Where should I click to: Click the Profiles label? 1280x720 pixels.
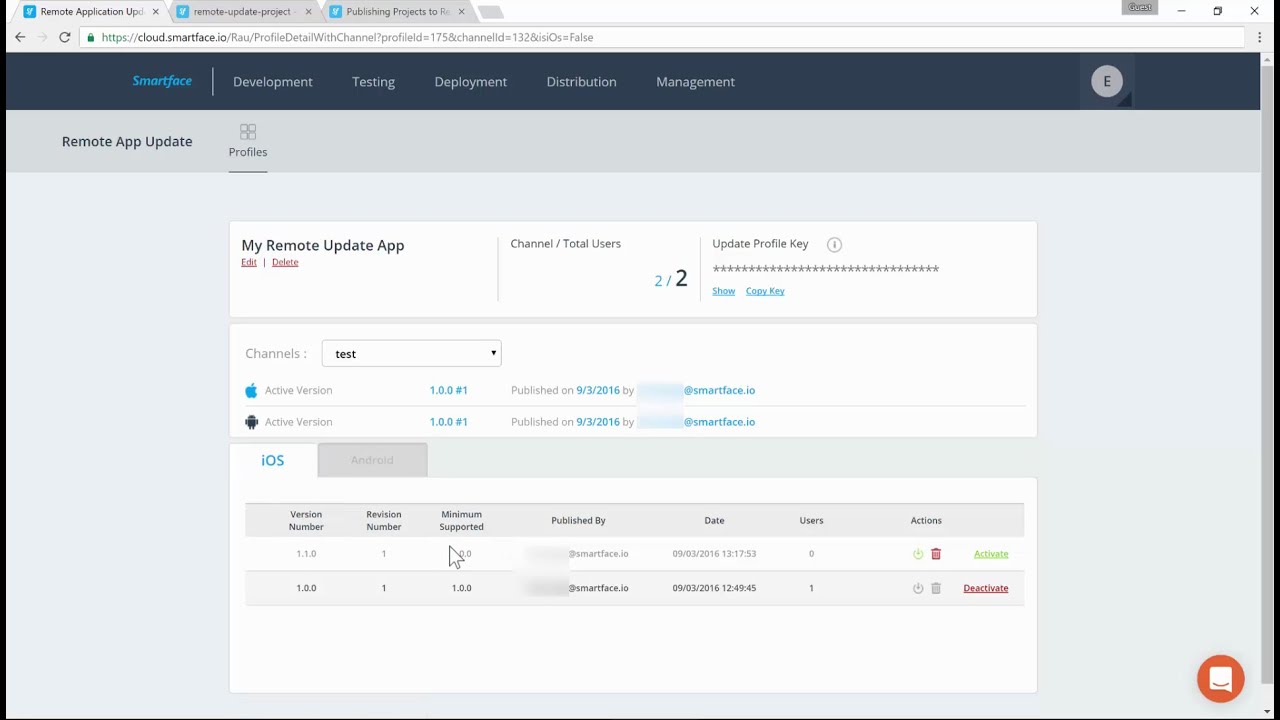(248, 152)
